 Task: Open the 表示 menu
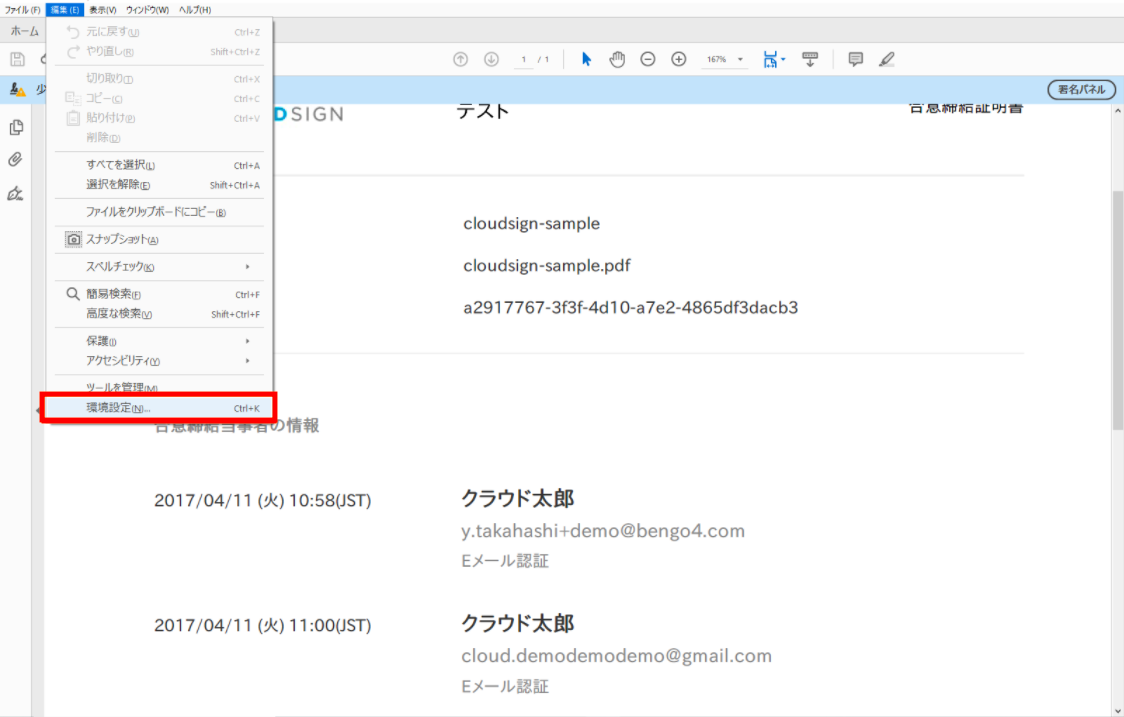click(103, 10)
